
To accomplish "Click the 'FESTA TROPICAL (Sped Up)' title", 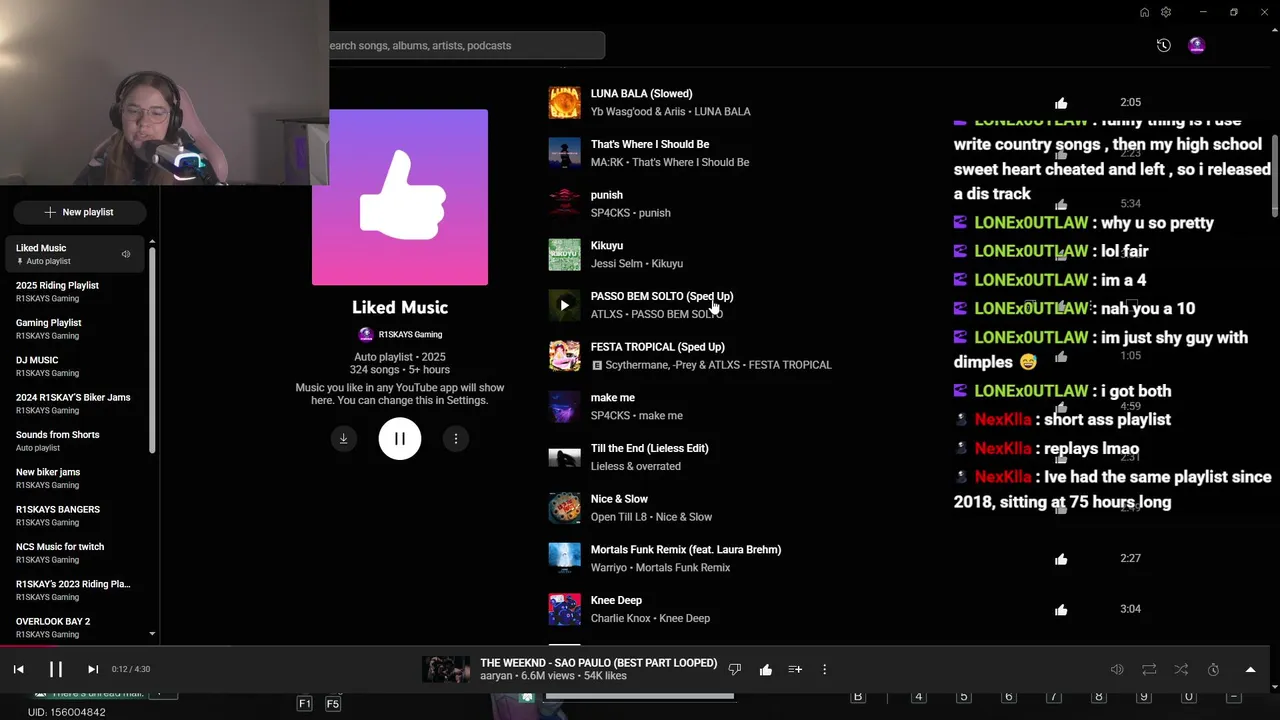I will tap(657, 347).
